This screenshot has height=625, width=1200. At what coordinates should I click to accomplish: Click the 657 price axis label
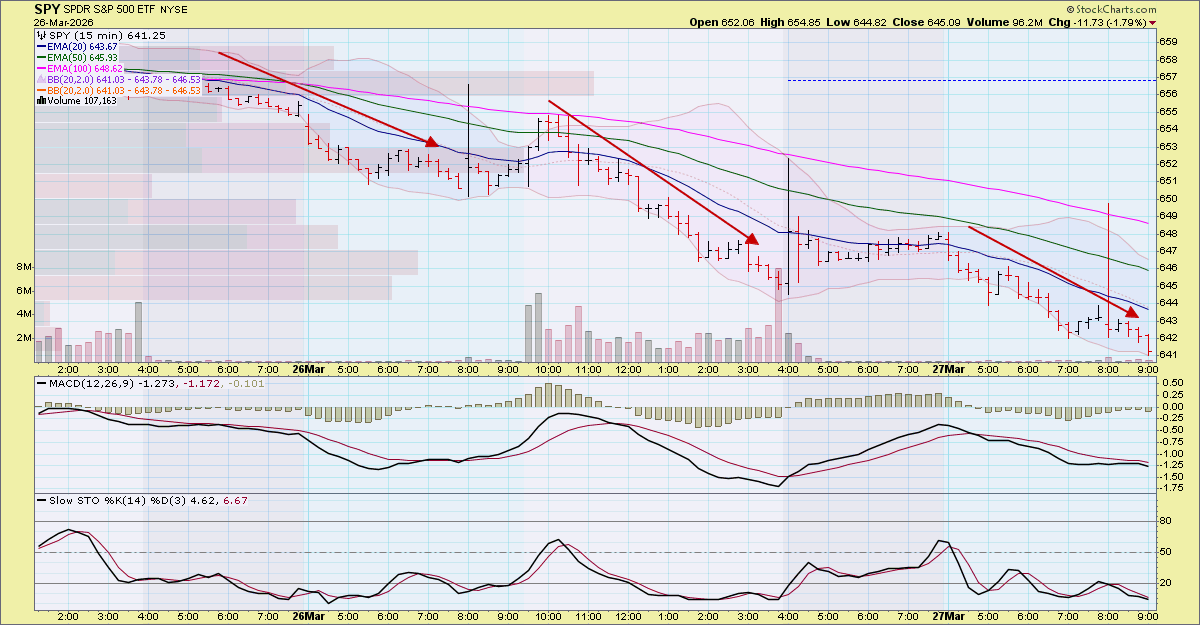pyautogui.click(x=1167, y=77)
